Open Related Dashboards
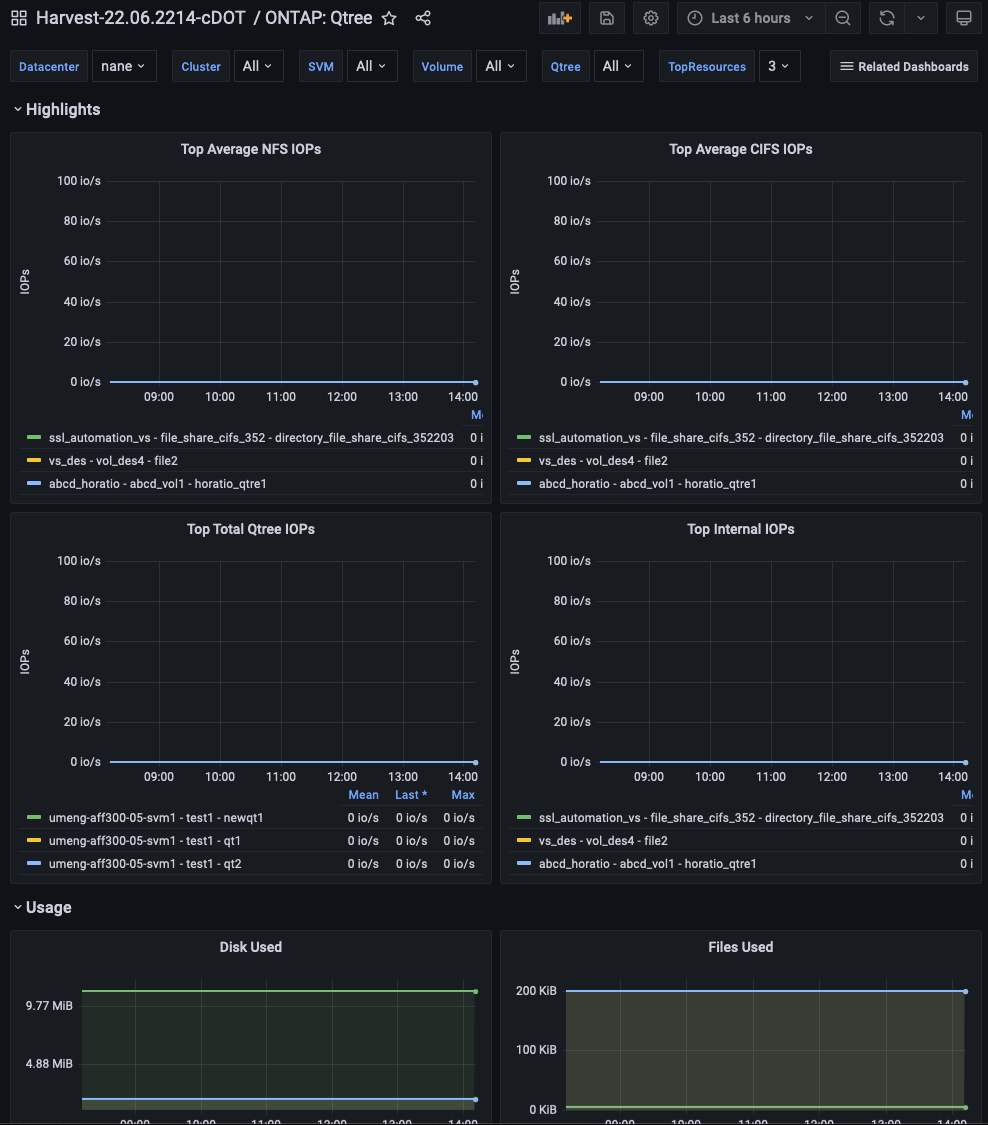Image resolution: width=988 pixels, height=1125 pixels. coord(903,66)
